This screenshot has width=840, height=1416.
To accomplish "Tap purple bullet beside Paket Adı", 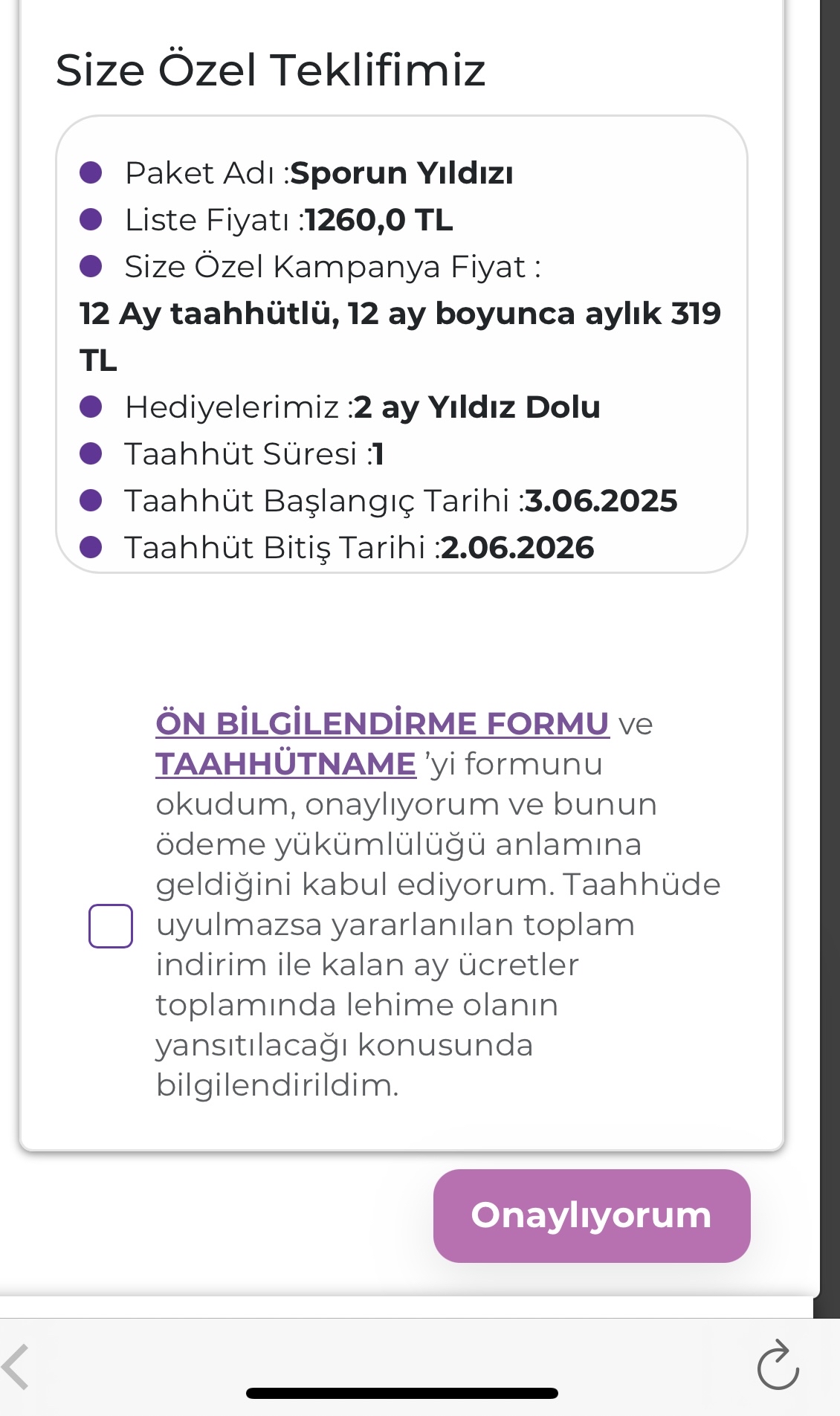I will point(91,173).
